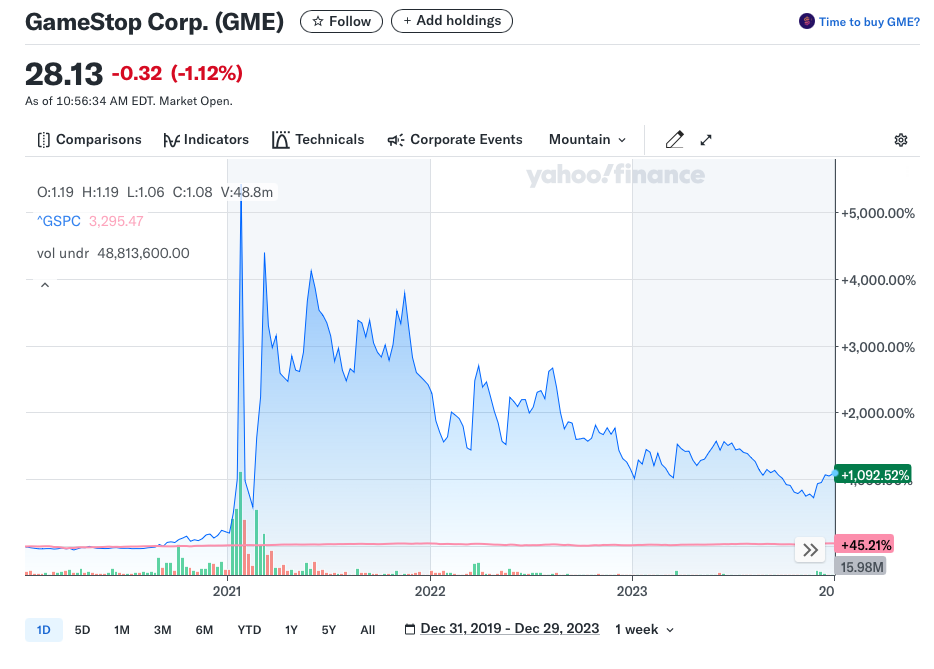Click the -0.32 price change value
This screenshot has height=669, width=934.
point(137,73)
